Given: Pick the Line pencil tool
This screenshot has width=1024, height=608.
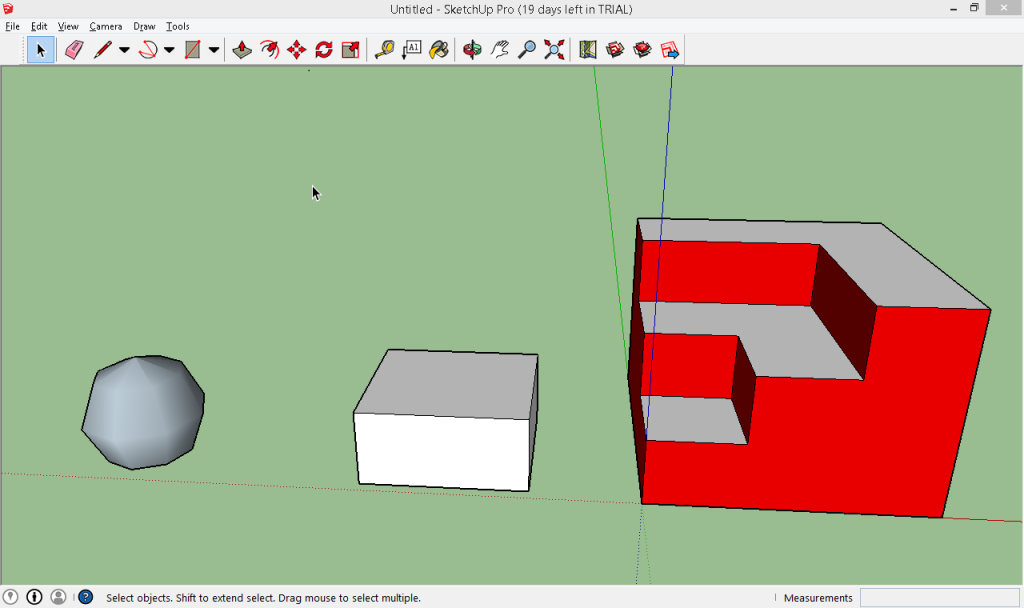Looking at the screenshot, I should 101,49.
